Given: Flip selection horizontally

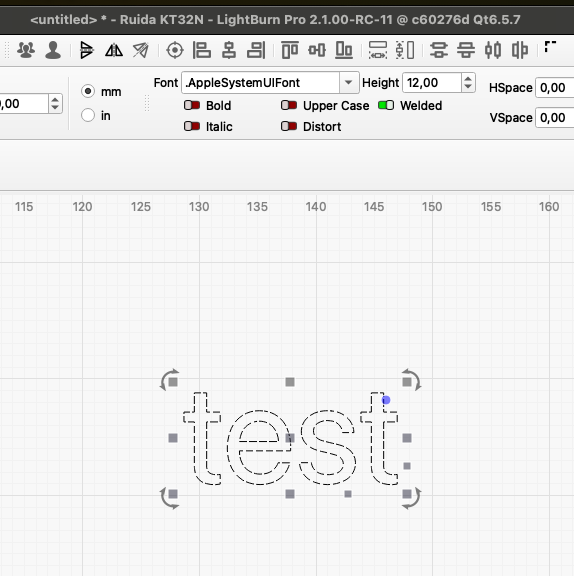Looking at the screenshot, I should pos(114,50).
